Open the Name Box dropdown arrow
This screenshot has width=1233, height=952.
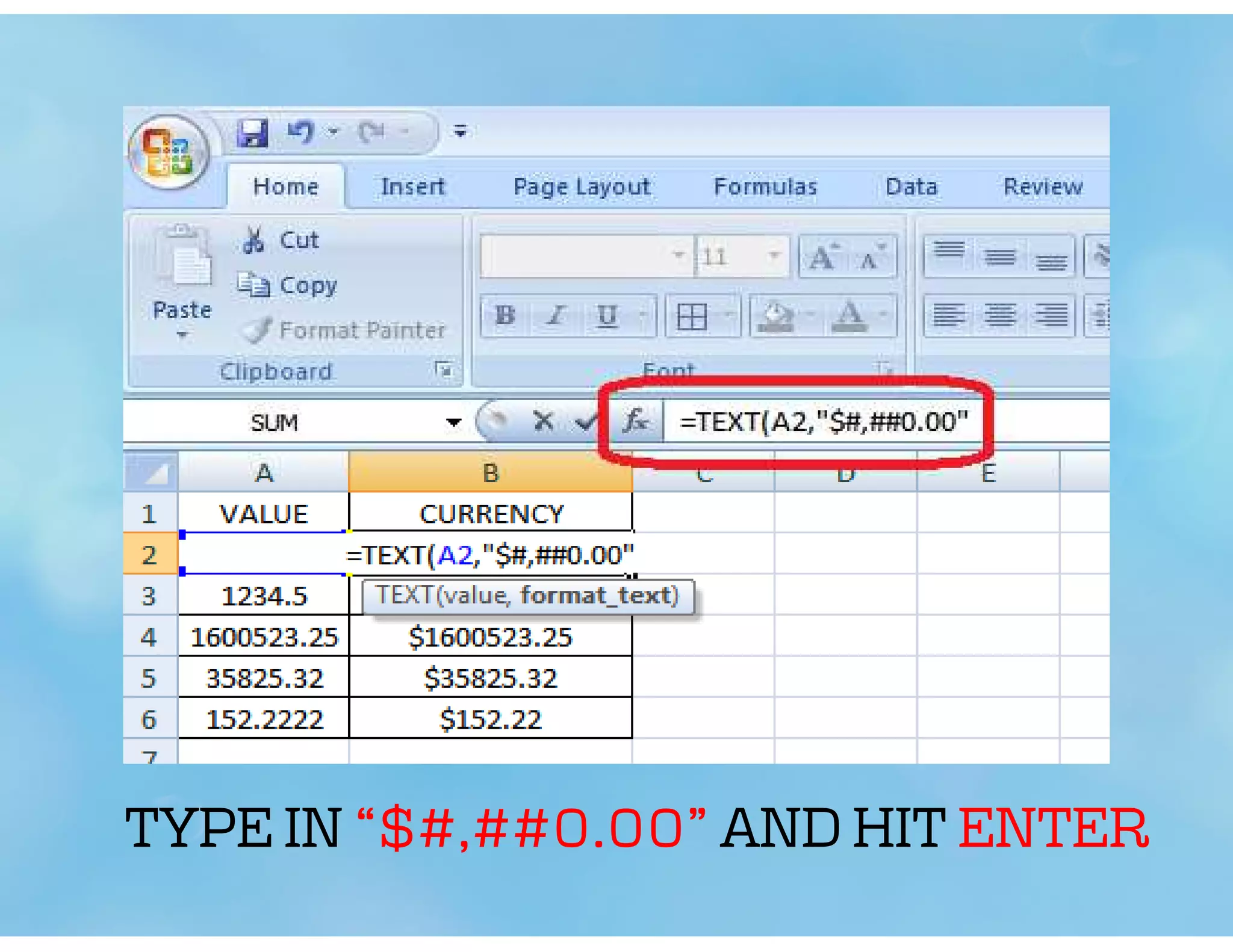click(453, 422)
